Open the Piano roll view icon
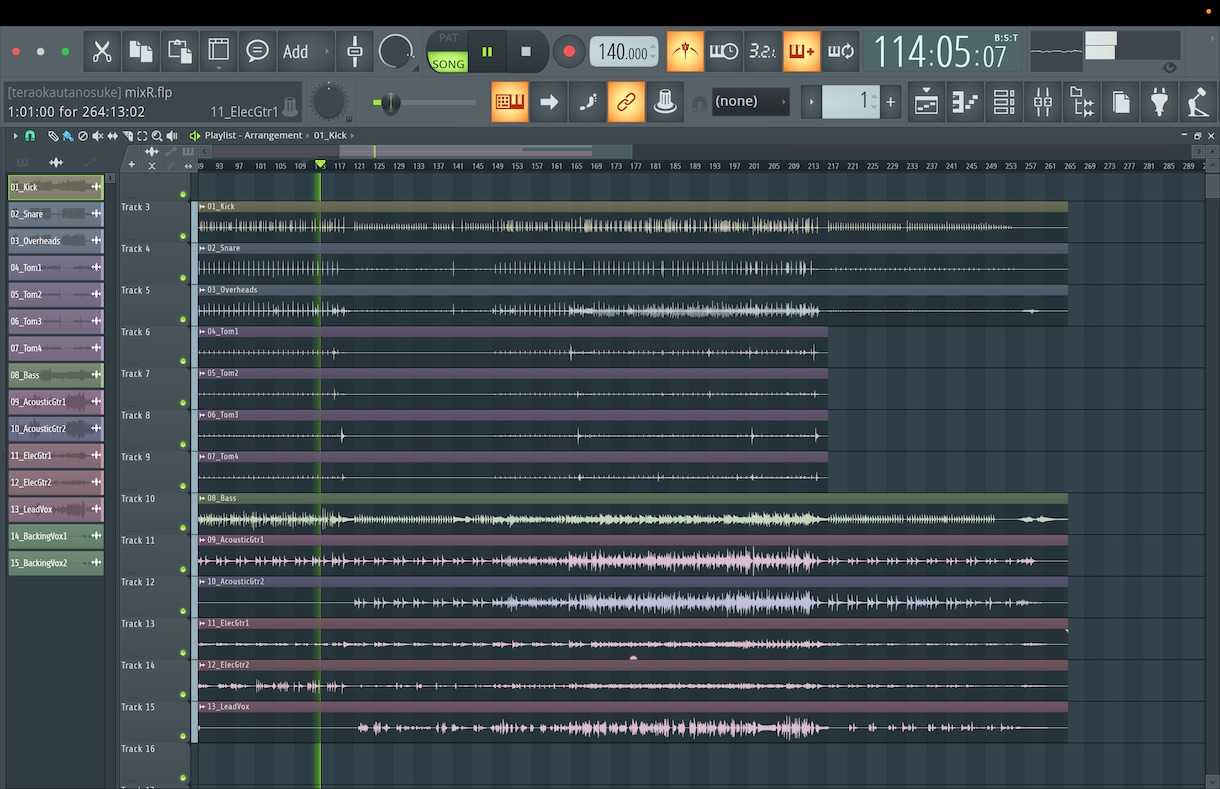Viewport: 1220px width, 789px height. point(966,101)
